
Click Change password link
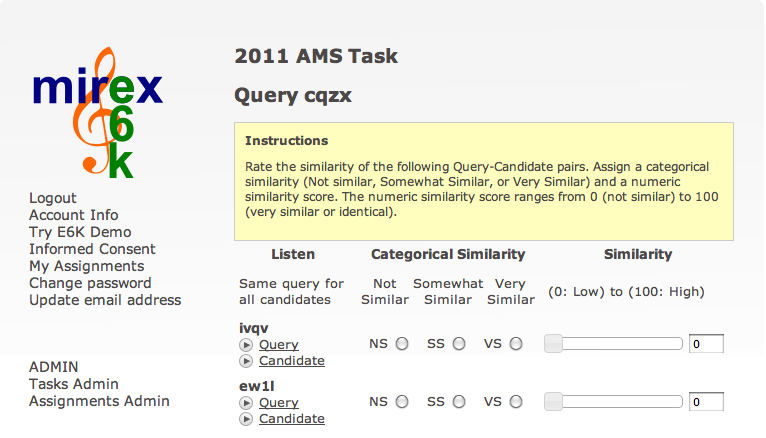[x=90, y=283]
